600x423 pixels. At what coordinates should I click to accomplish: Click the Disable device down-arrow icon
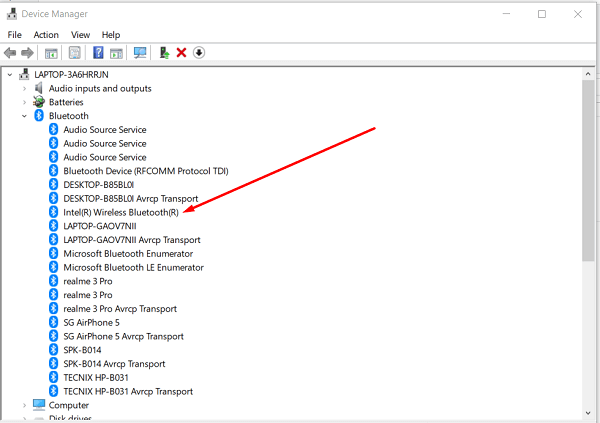coord(199,52)
